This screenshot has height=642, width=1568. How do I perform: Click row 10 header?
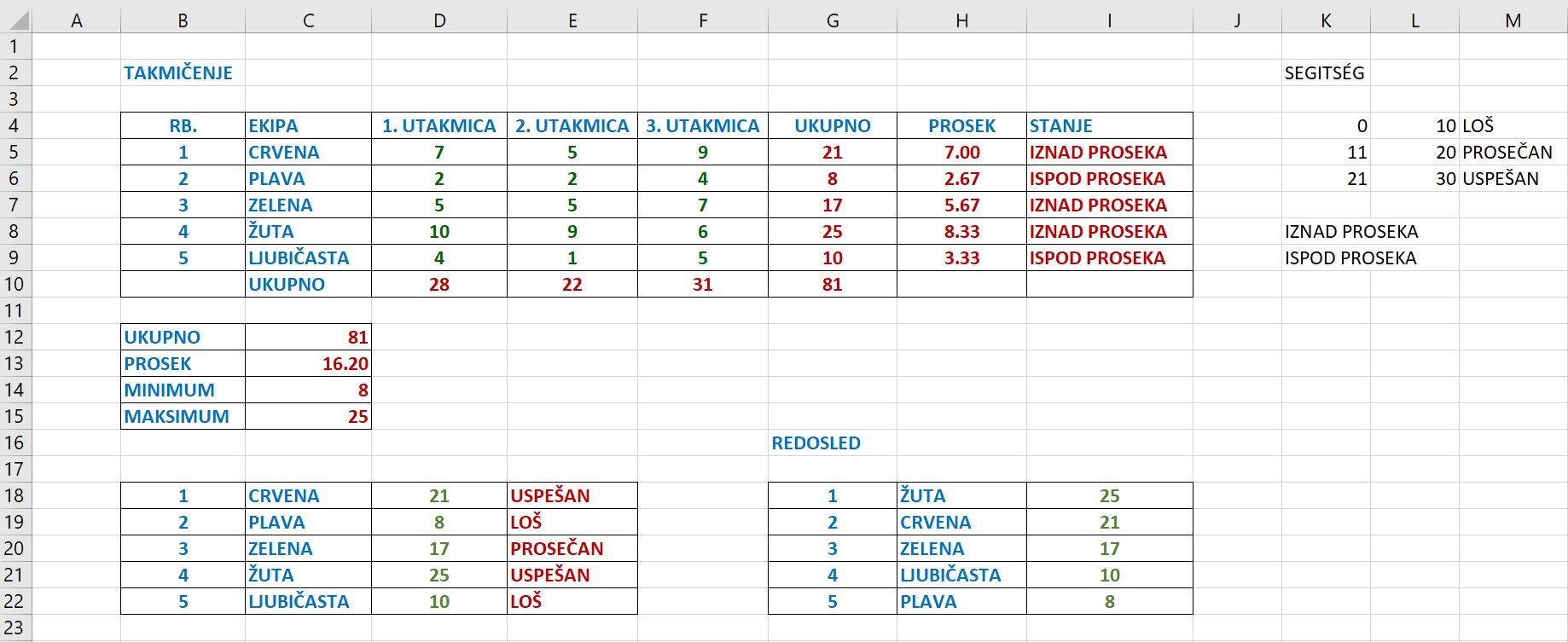17,284
